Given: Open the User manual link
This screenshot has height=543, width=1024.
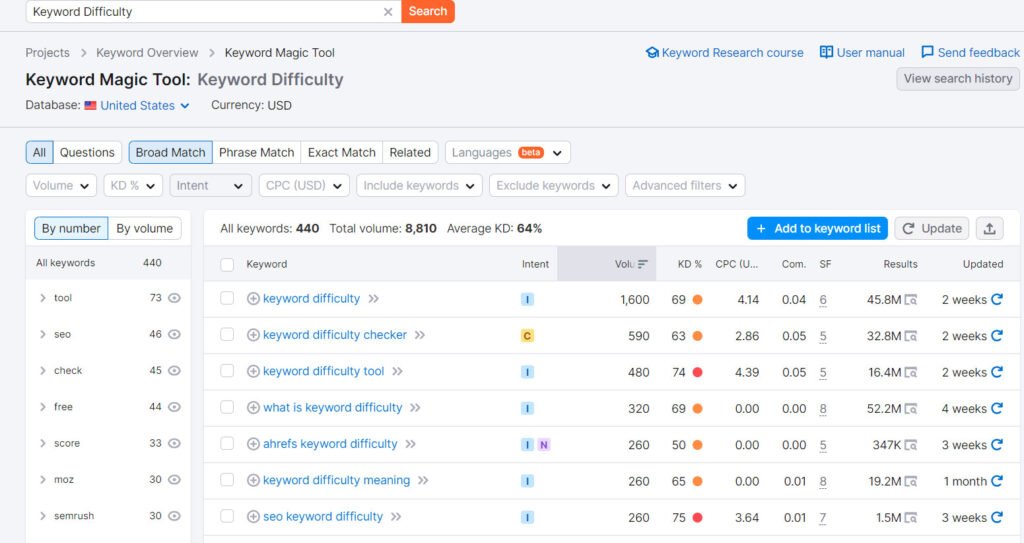Looking at the screenshot, I should coord(862,53).
